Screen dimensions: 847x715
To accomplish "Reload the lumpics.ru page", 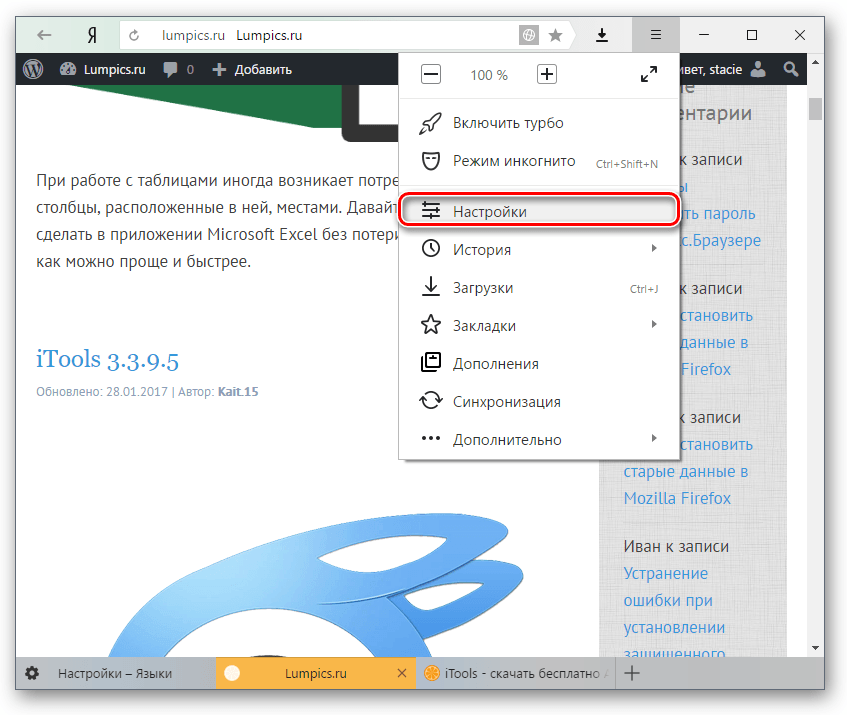I will (134, 35).
